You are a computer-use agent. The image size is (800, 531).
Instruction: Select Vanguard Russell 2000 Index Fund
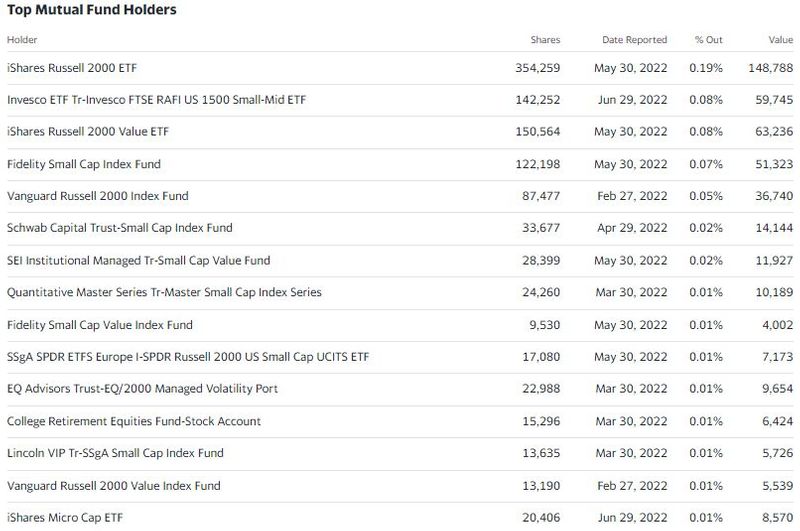click(98, 196)
